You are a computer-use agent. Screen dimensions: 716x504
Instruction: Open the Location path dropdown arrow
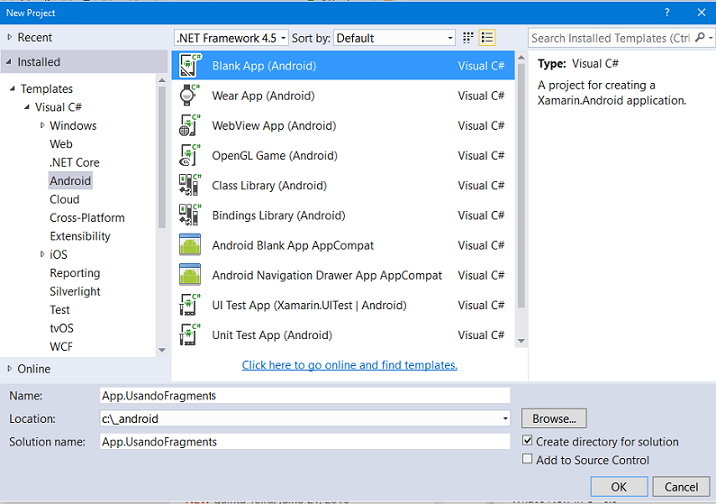click(x=505, y=419)
